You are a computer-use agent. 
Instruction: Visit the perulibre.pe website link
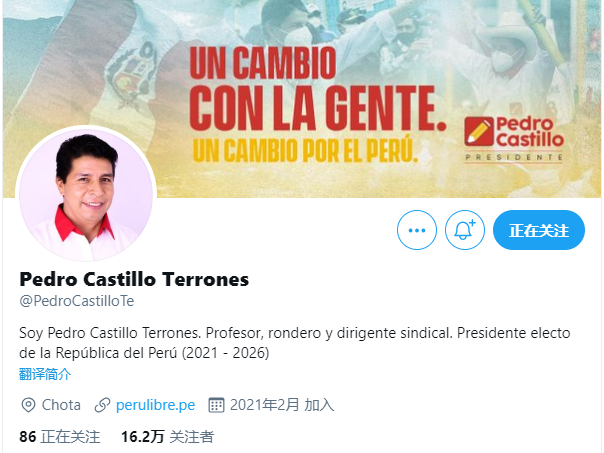pos(155,405)
